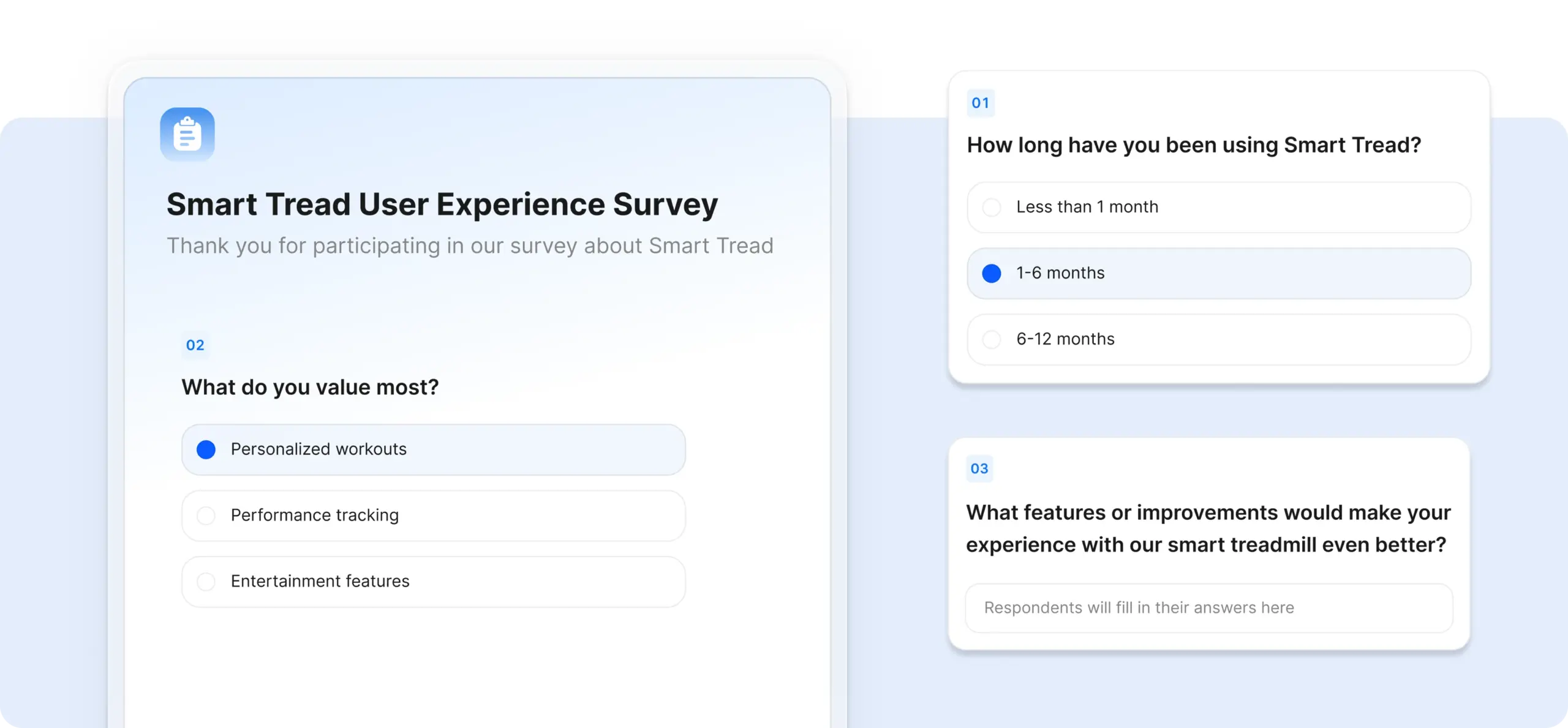Click the Smart Tread User Experience Survey title
Viewport: 1568px width, 728px height.
[x=442, y=204]
